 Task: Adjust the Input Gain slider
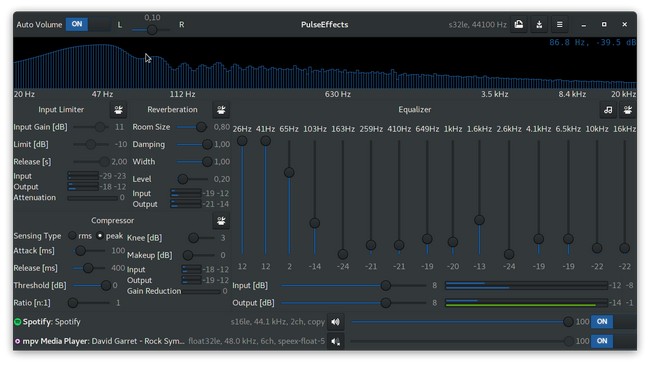92,127
